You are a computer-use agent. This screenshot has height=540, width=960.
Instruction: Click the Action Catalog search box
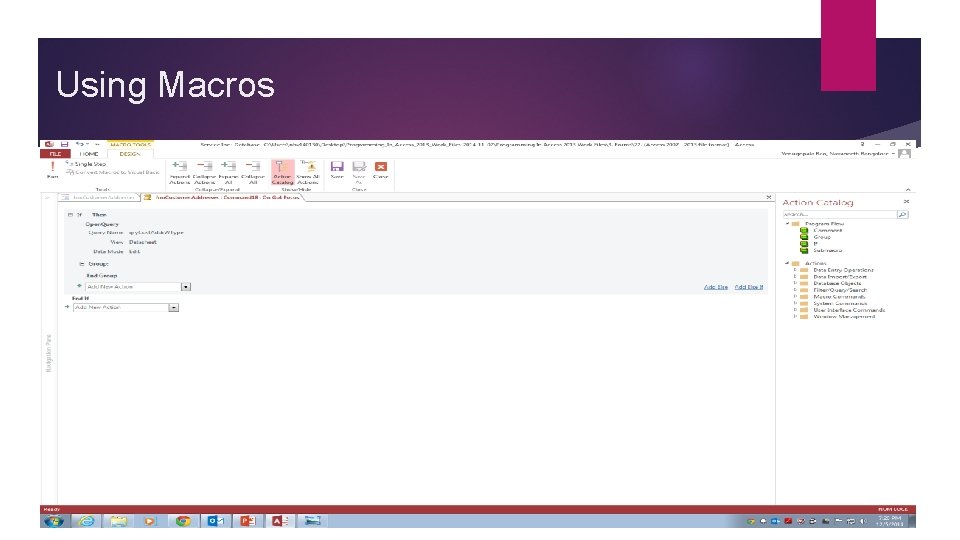[x=839, y=215]
